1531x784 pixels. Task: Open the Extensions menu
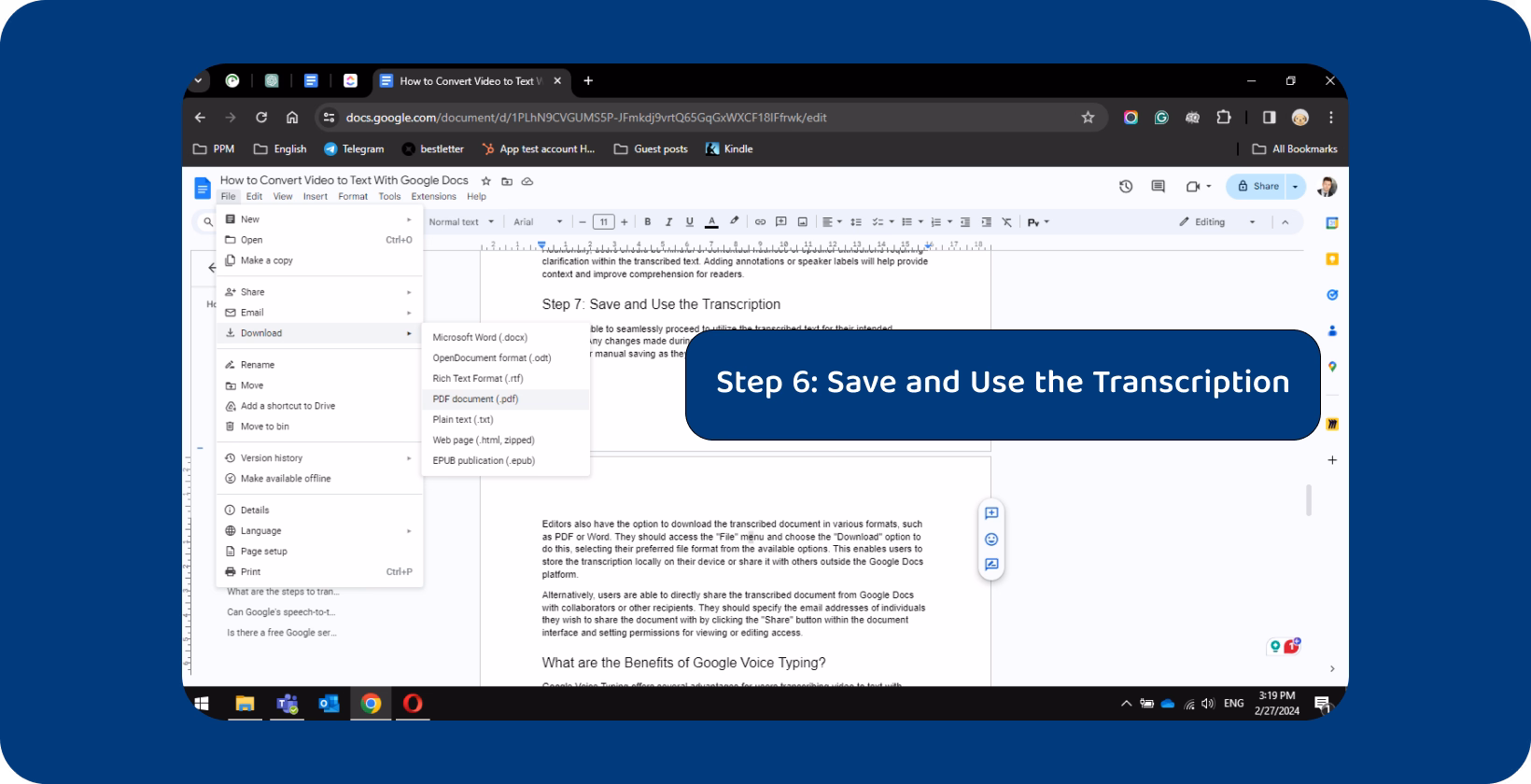434,197
